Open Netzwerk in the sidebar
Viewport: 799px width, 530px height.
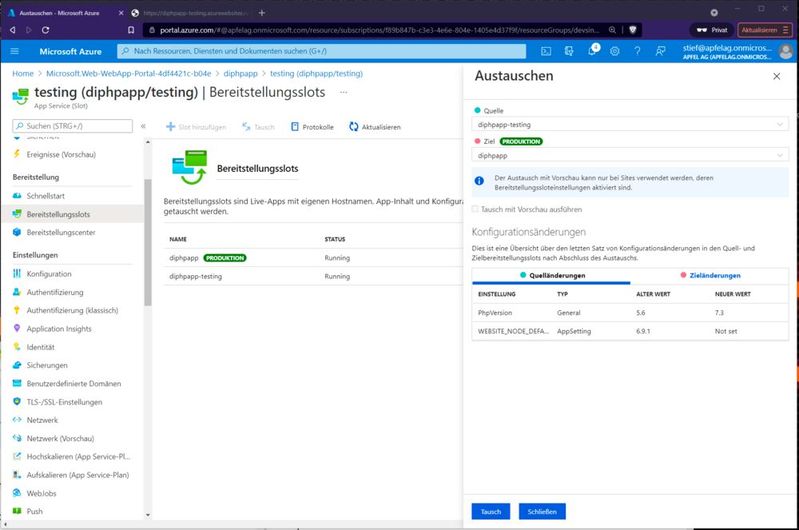42,420
